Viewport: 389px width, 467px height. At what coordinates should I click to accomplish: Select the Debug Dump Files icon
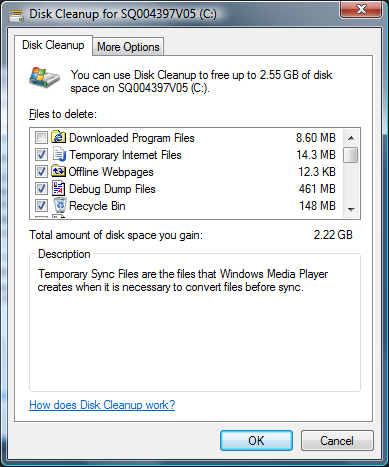(x=58, y=188)
